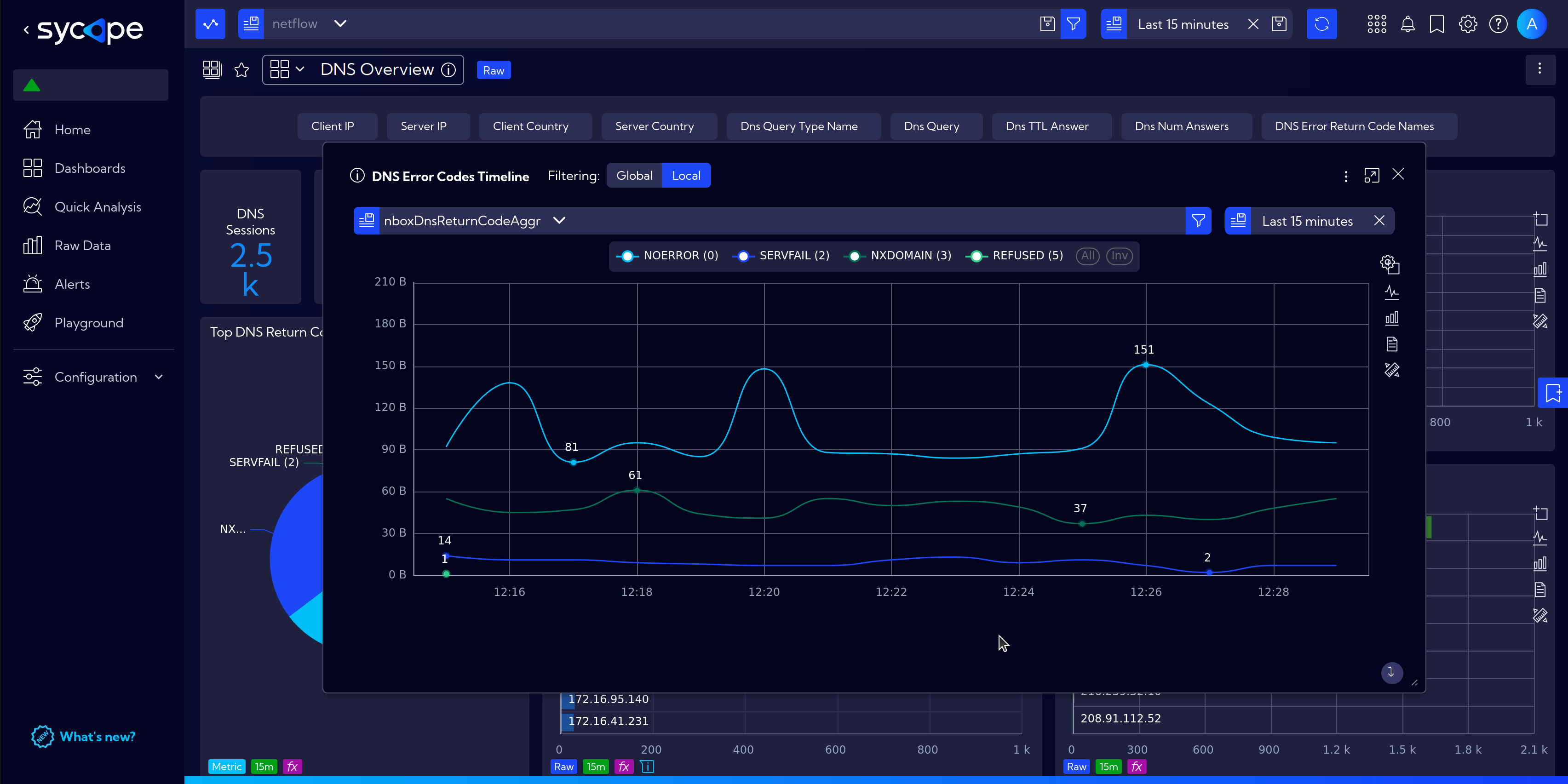1568x784 pixels.
Task: Expand the netflow selector dropdown
Action: coord(340,24)
